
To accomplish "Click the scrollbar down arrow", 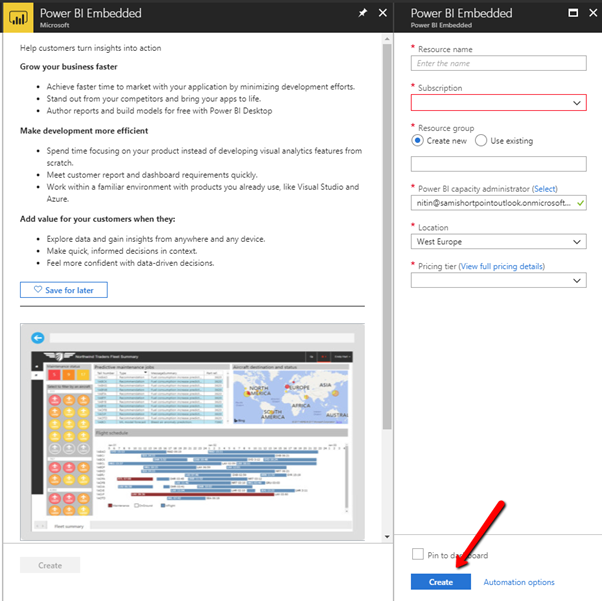I will click(387, 536).
